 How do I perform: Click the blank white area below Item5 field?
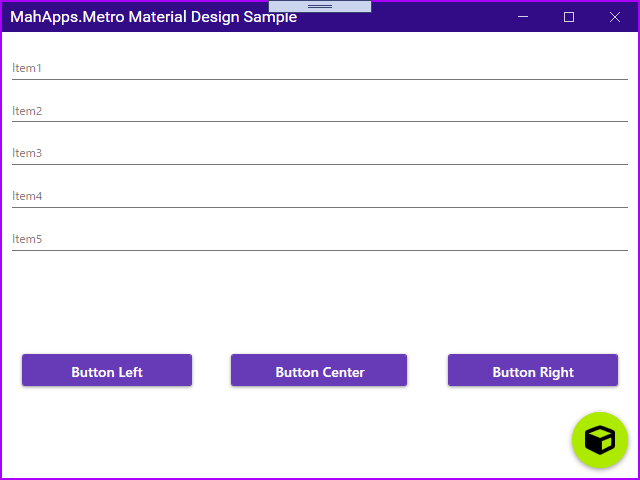coord(320,300)
